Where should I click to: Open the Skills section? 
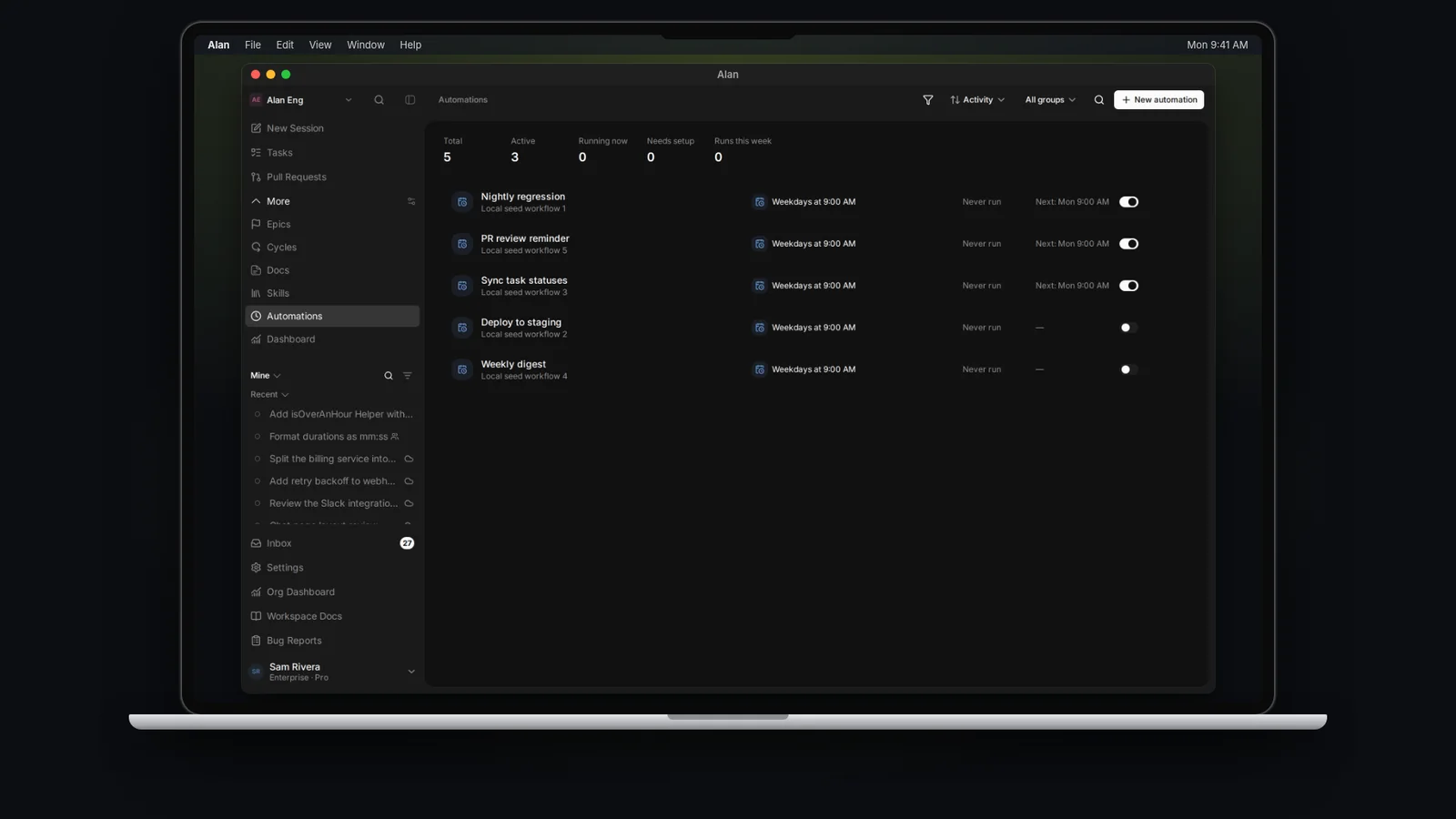[332, 293]
